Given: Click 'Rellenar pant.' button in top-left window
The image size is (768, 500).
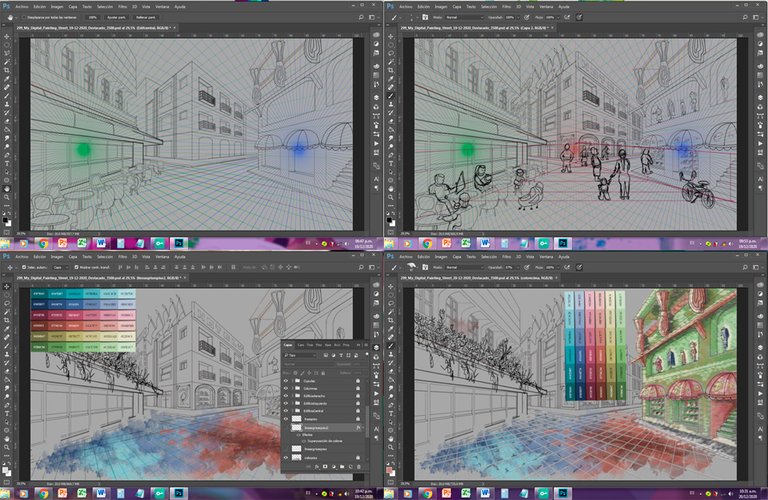Looking at the screenshot, I should coord(145,17).
